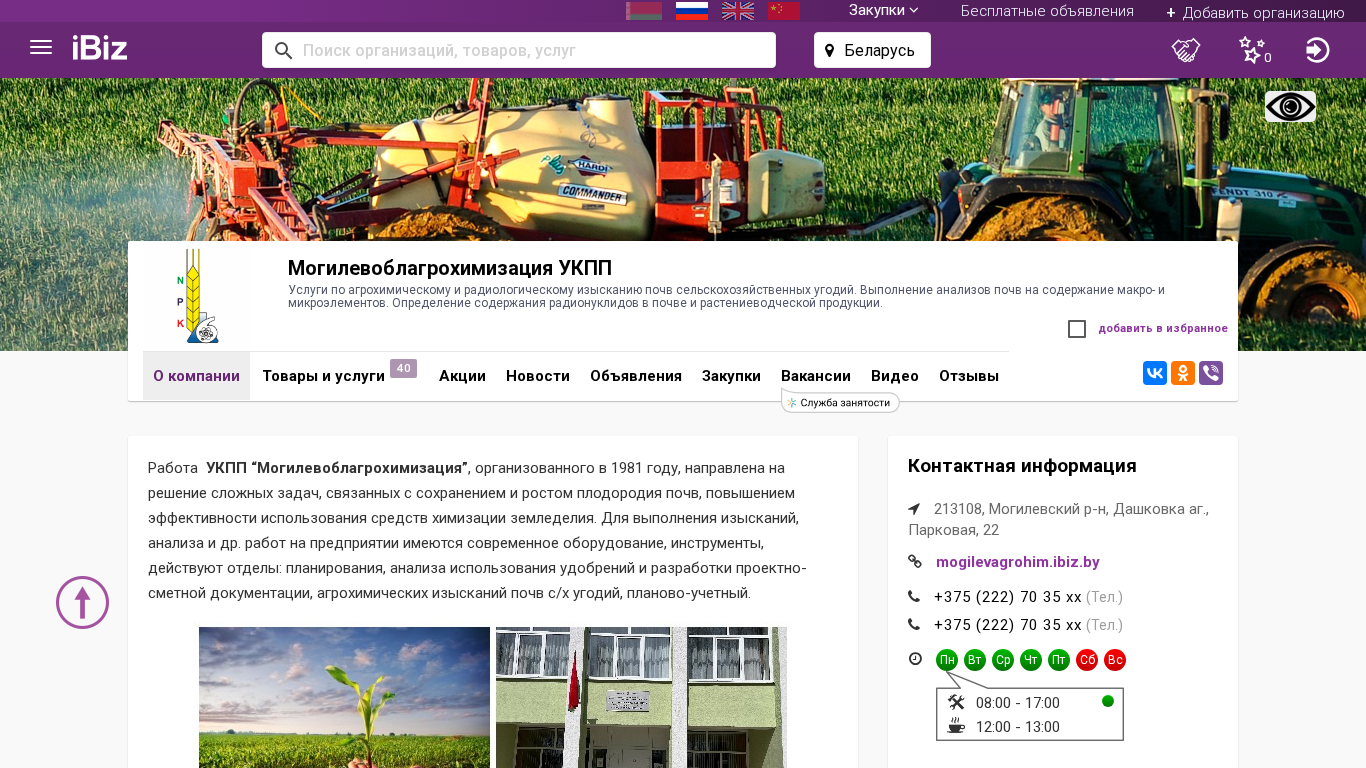
Task: Open the 'Отзывы' tab
Action: pyautogui.click(x=969, y=376)
